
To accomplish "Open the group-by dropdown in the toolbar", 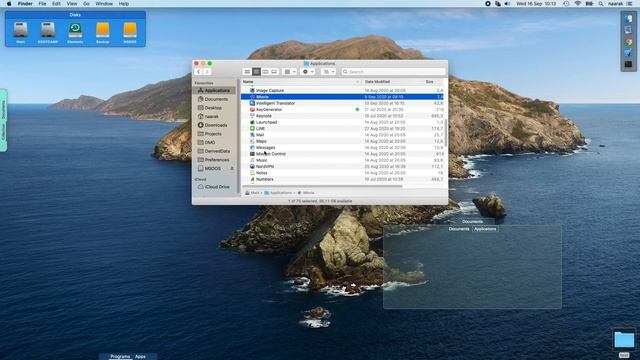I will coord(289,72).
